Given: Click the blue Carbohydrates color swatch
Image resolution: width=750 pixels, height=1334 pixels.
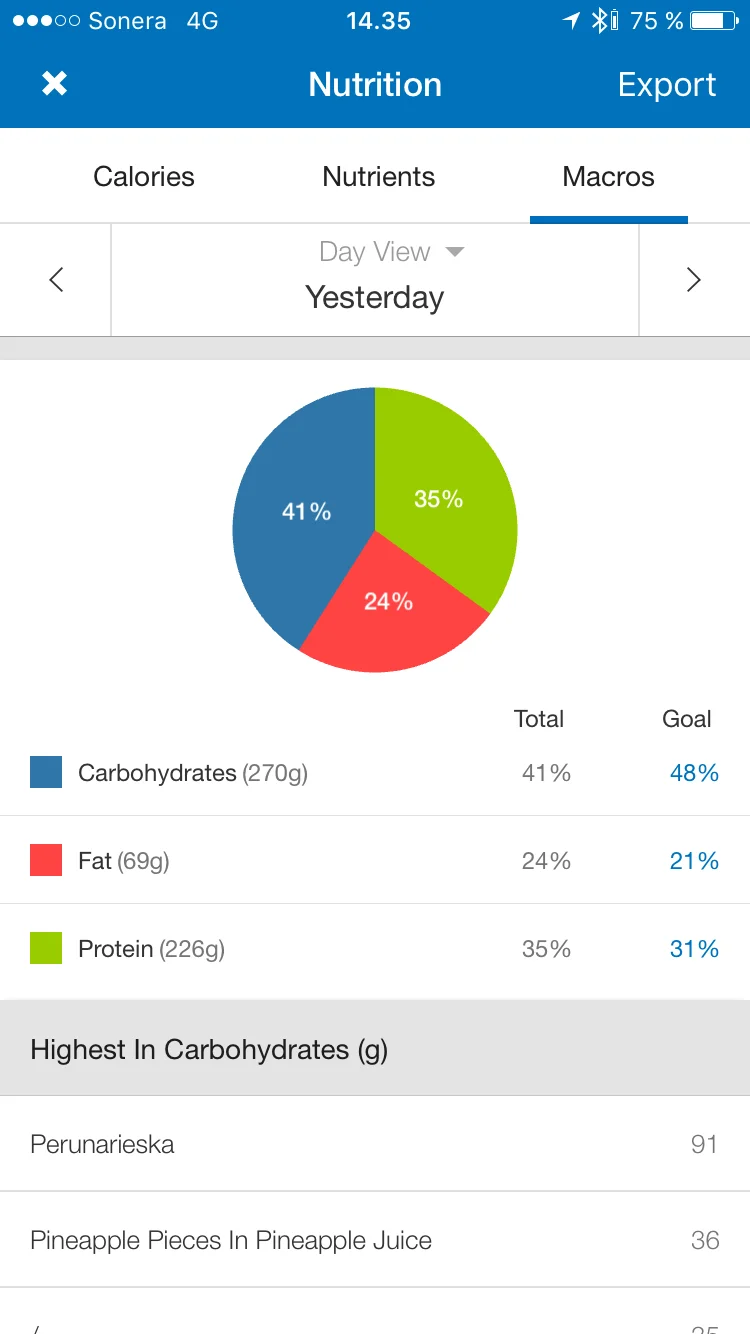Looking at the screenshot, I should 46,772.
